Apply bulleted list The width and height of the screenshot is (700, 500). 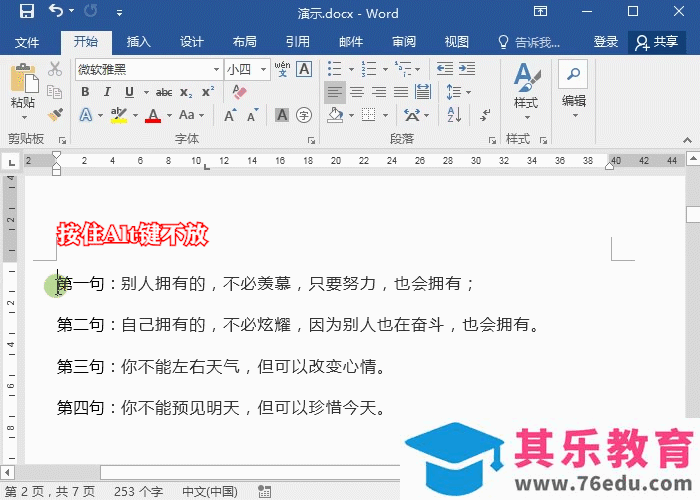pos(334,69)
